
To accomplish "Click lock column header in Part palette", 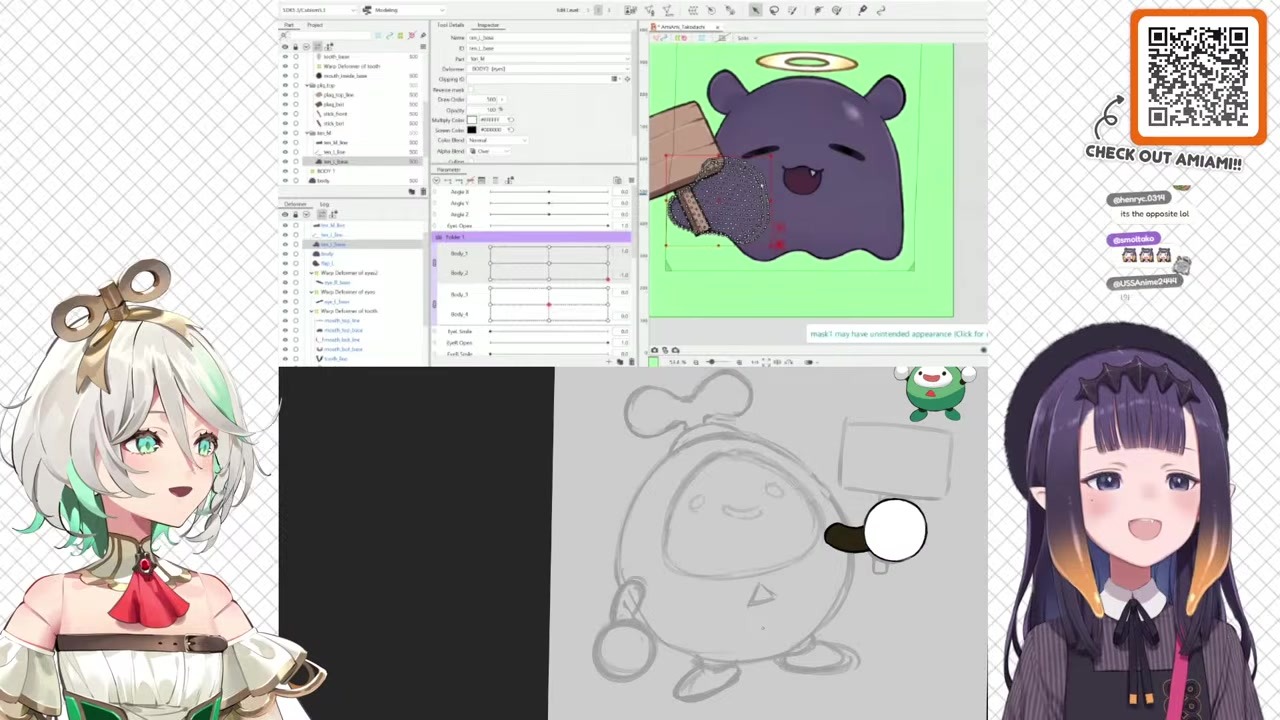I will click(x=295, y=47).
